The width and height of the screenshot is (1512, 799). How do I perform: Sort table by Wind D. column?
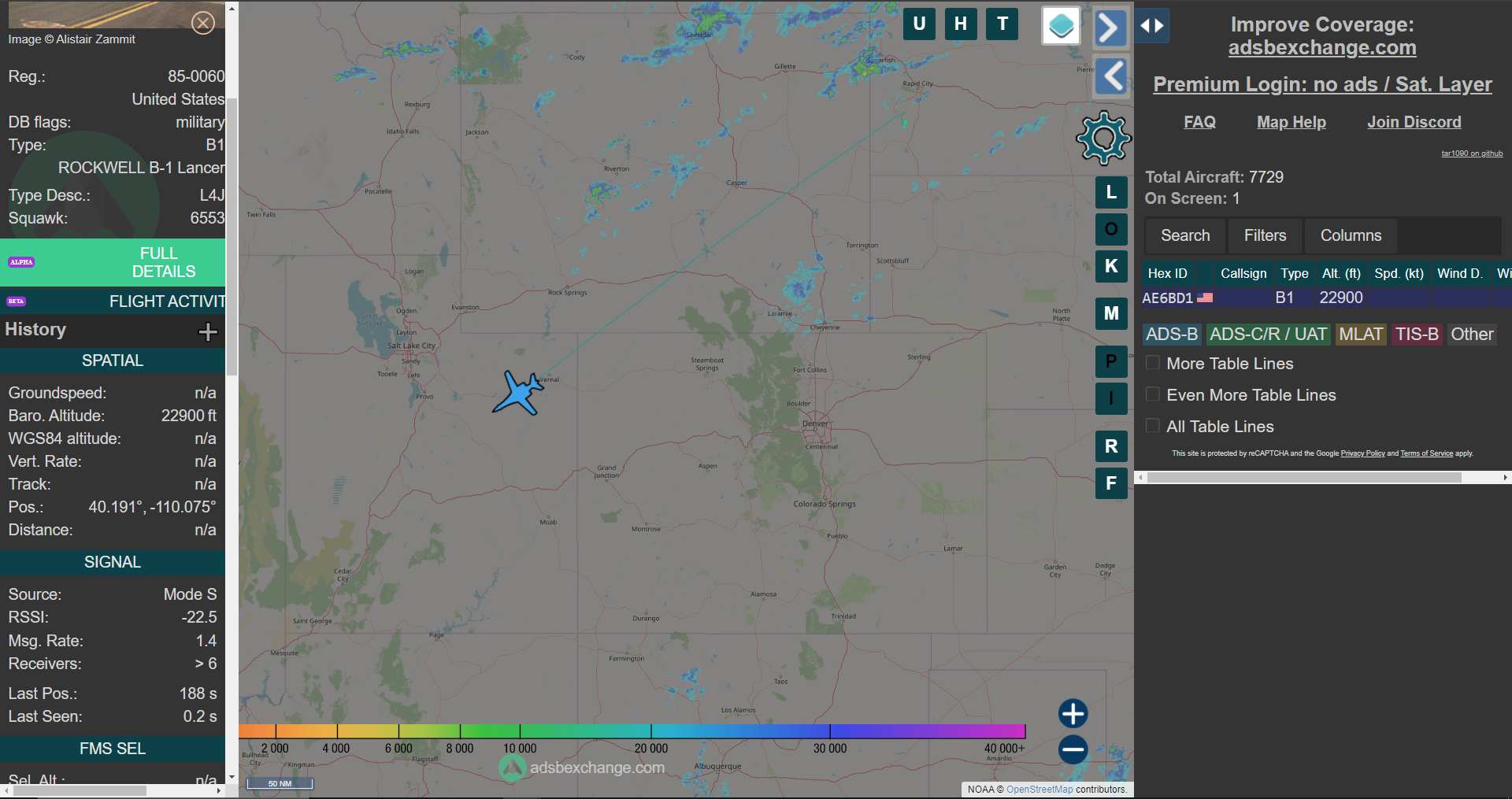coord(1459,273)
